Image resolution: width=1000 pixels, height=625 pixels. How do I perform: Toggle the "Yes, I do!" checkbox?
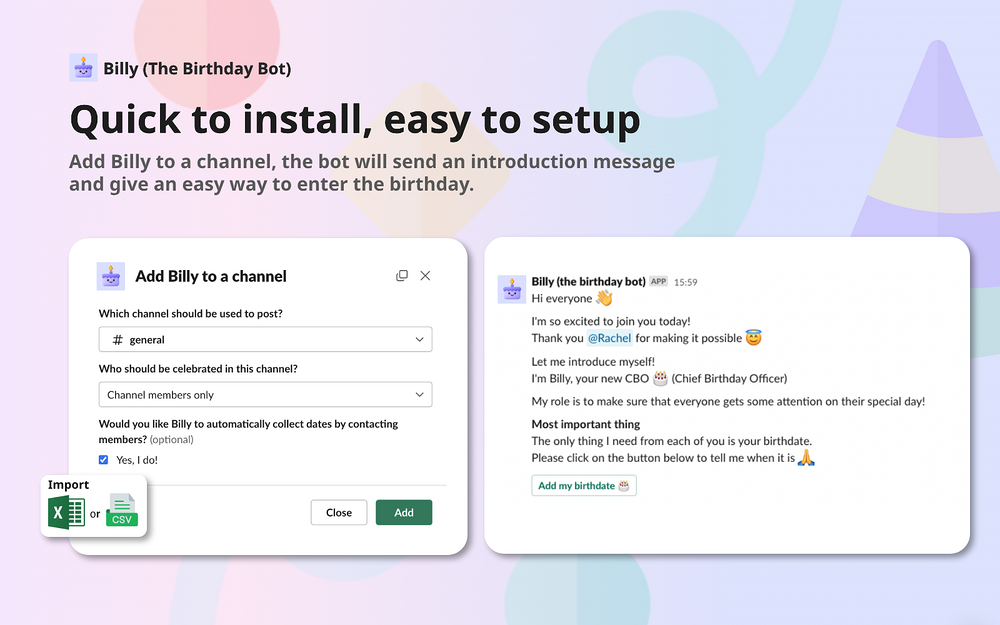[x=103, y=460]
